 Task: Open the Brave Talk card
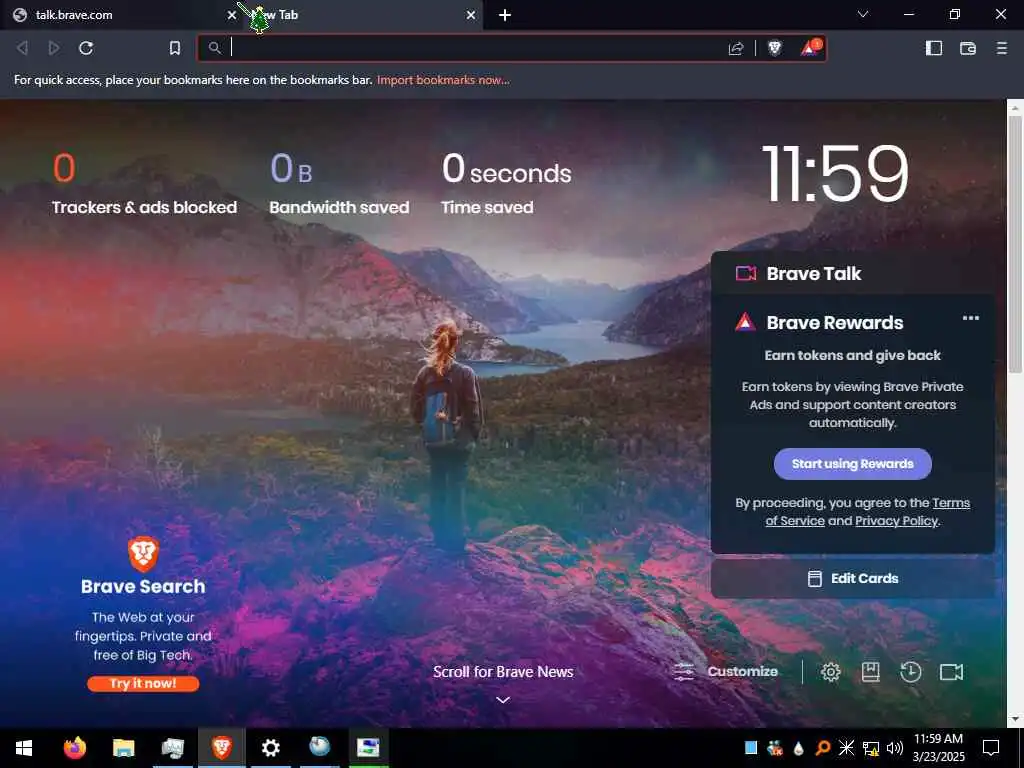852,273
